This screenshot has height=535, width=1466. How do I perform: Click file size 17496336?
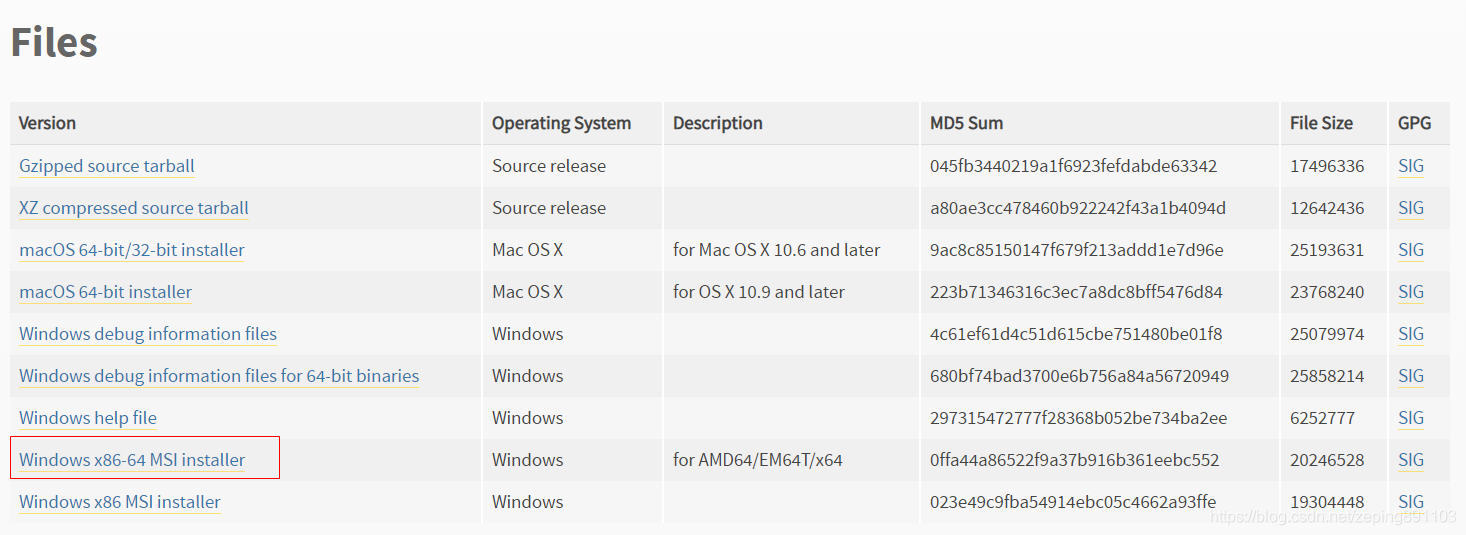1327,166
